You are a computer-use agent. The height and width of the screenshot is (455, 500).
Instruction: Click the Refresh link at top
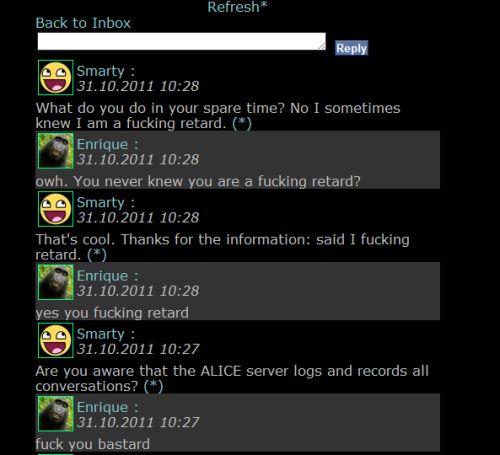coord(237,7)
